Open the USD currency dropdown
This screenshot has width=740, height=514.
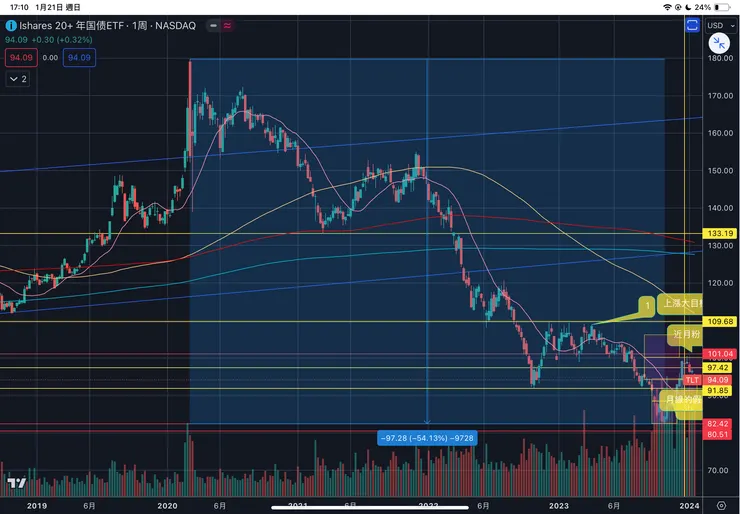718,25
